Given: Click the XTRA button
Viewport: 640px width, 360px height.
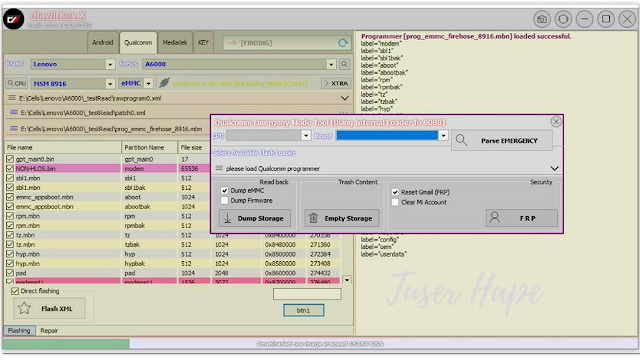Looking at the screenshot, I should coord(336,83).
